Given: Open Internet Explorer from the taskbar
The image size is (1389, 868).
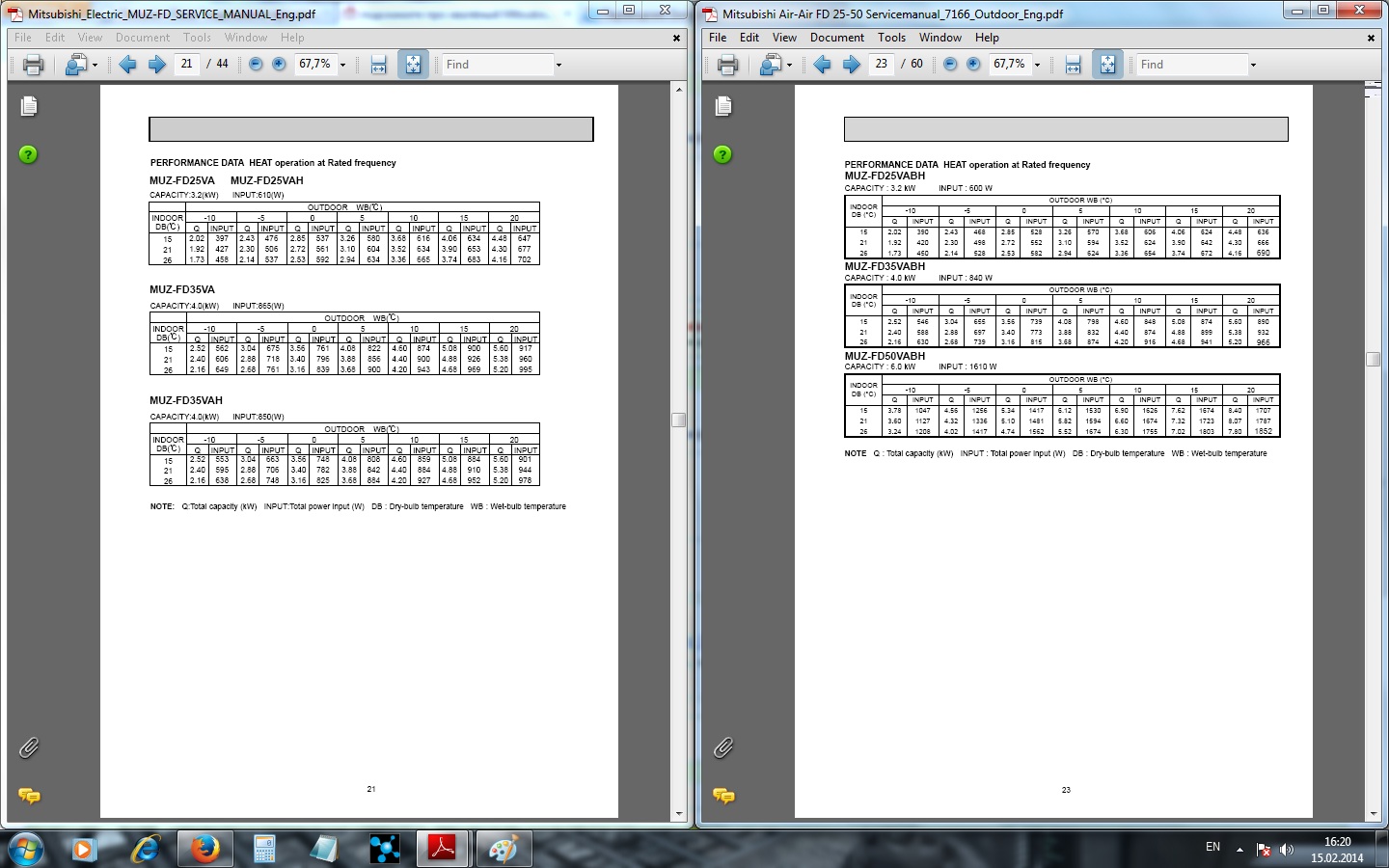Looking at the screenshot, I should [145, 849].
